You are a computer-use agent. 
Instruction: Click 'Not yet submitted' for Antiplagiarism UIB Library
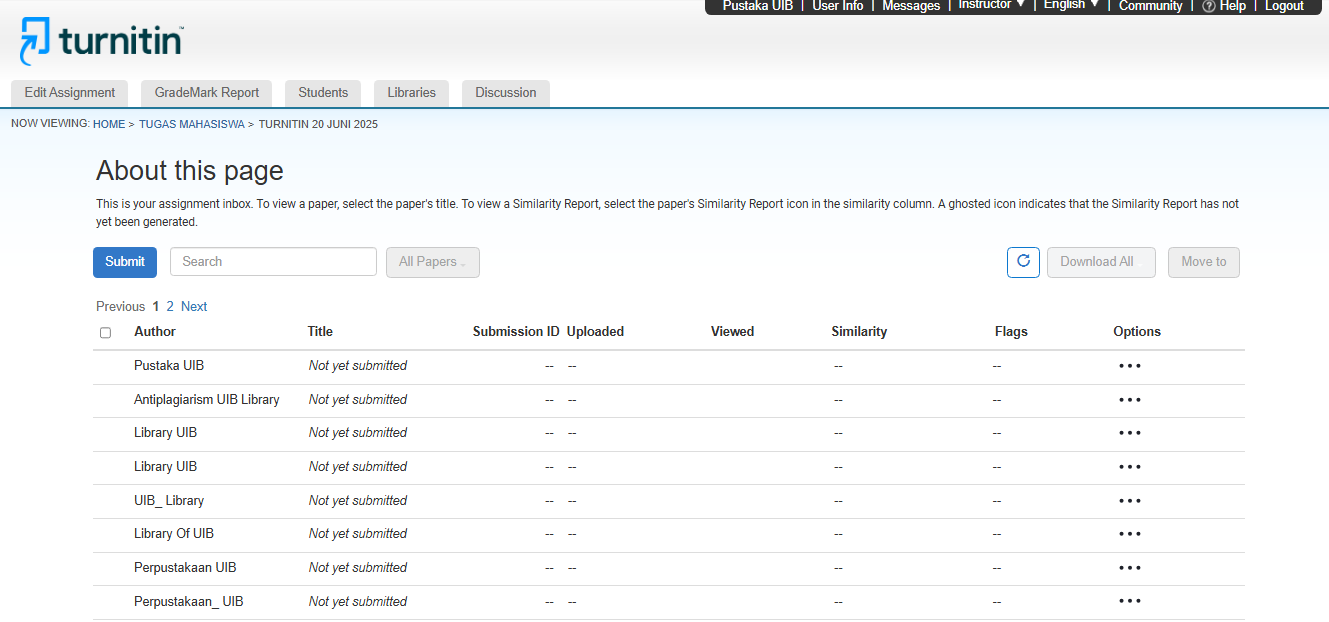coord(358,400)
